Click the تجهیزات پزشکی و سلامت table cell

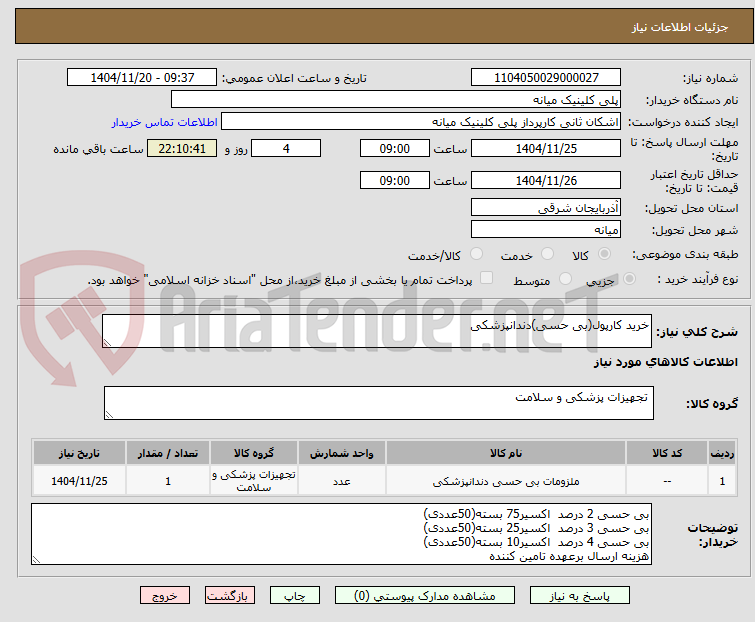pyautogui.click(x=254, y=481)
